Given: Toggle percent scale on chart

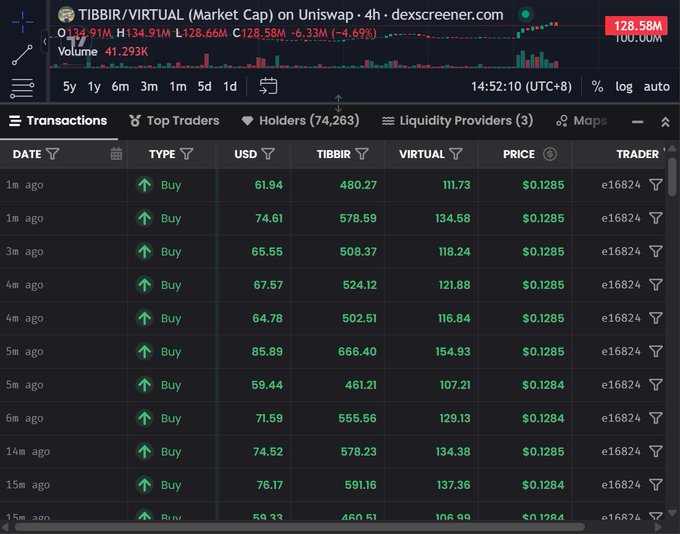Looking at the screenshot, I should (x=597, y=86).
